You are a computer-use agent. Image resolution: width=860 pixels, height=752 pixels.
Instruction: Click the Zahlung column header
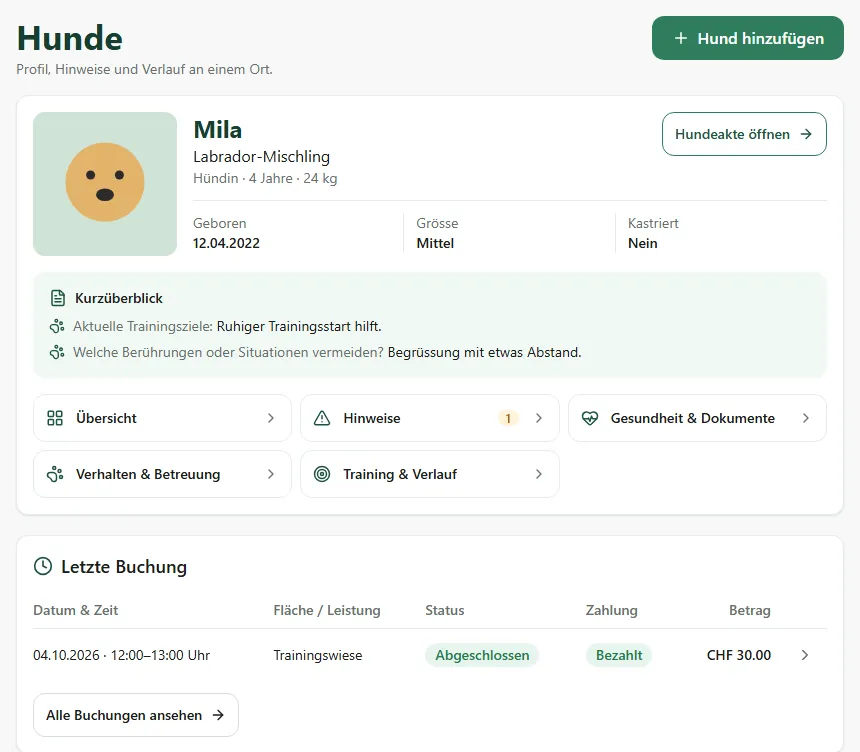pos(612,610)
